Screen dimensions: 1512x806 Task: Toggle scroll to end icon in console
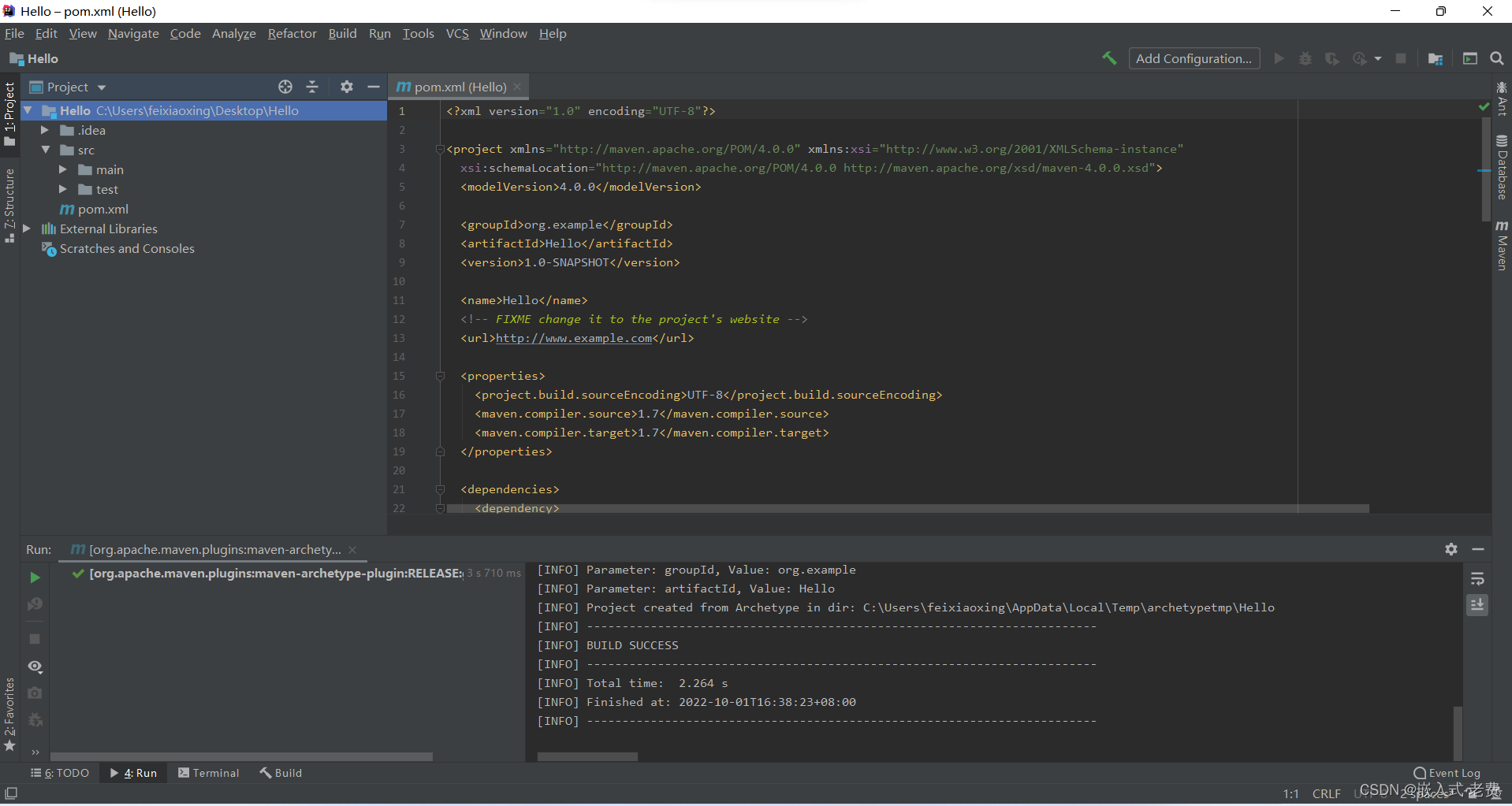coord(1477,605)
